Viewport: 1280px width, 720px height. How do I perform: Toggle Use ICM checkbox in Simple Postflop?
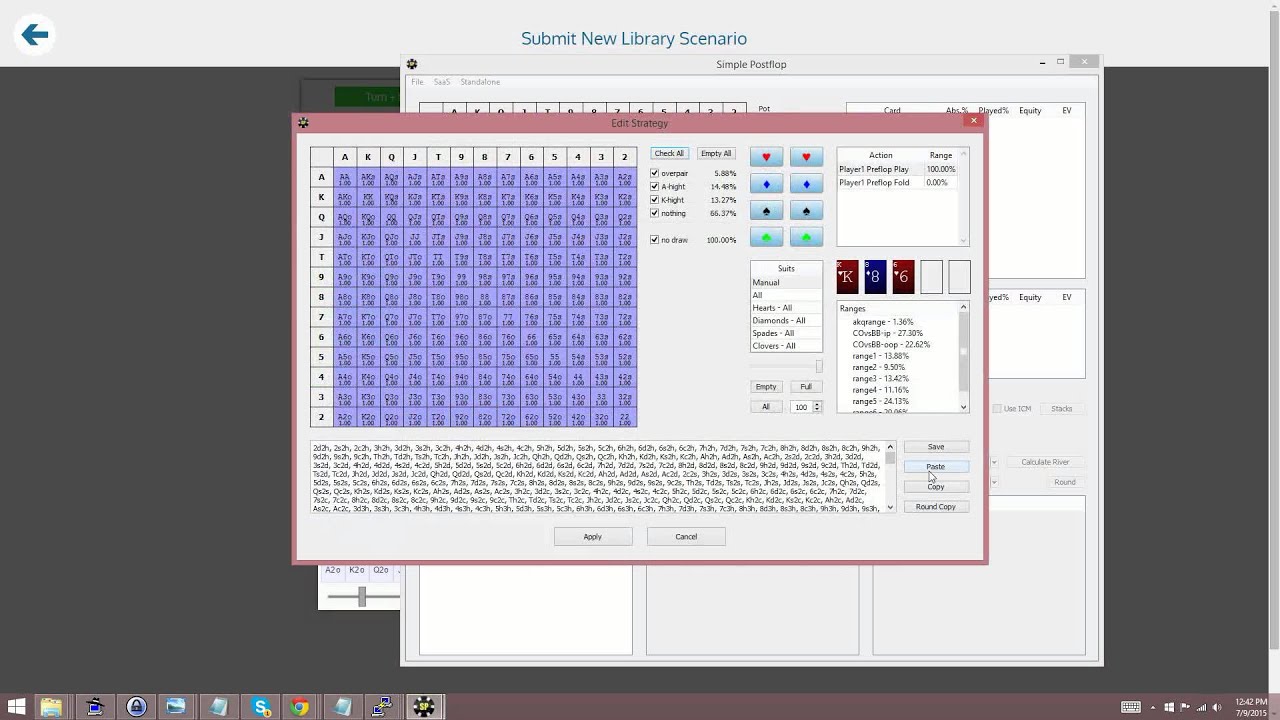click(x=997, y=408)
